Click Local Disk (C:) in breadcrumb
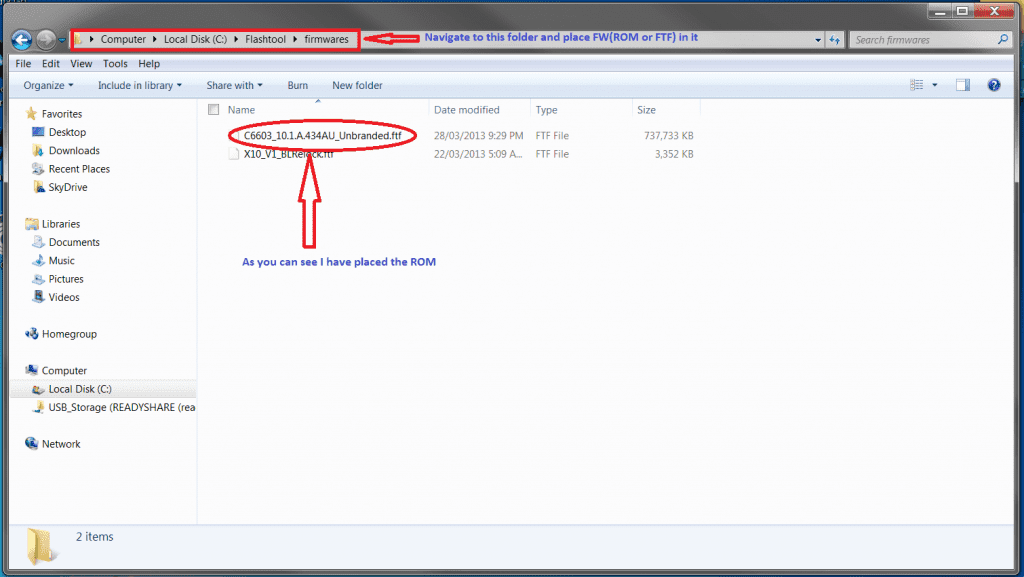The height and width of the screenshot is (577, 1024). coord(195,39)
